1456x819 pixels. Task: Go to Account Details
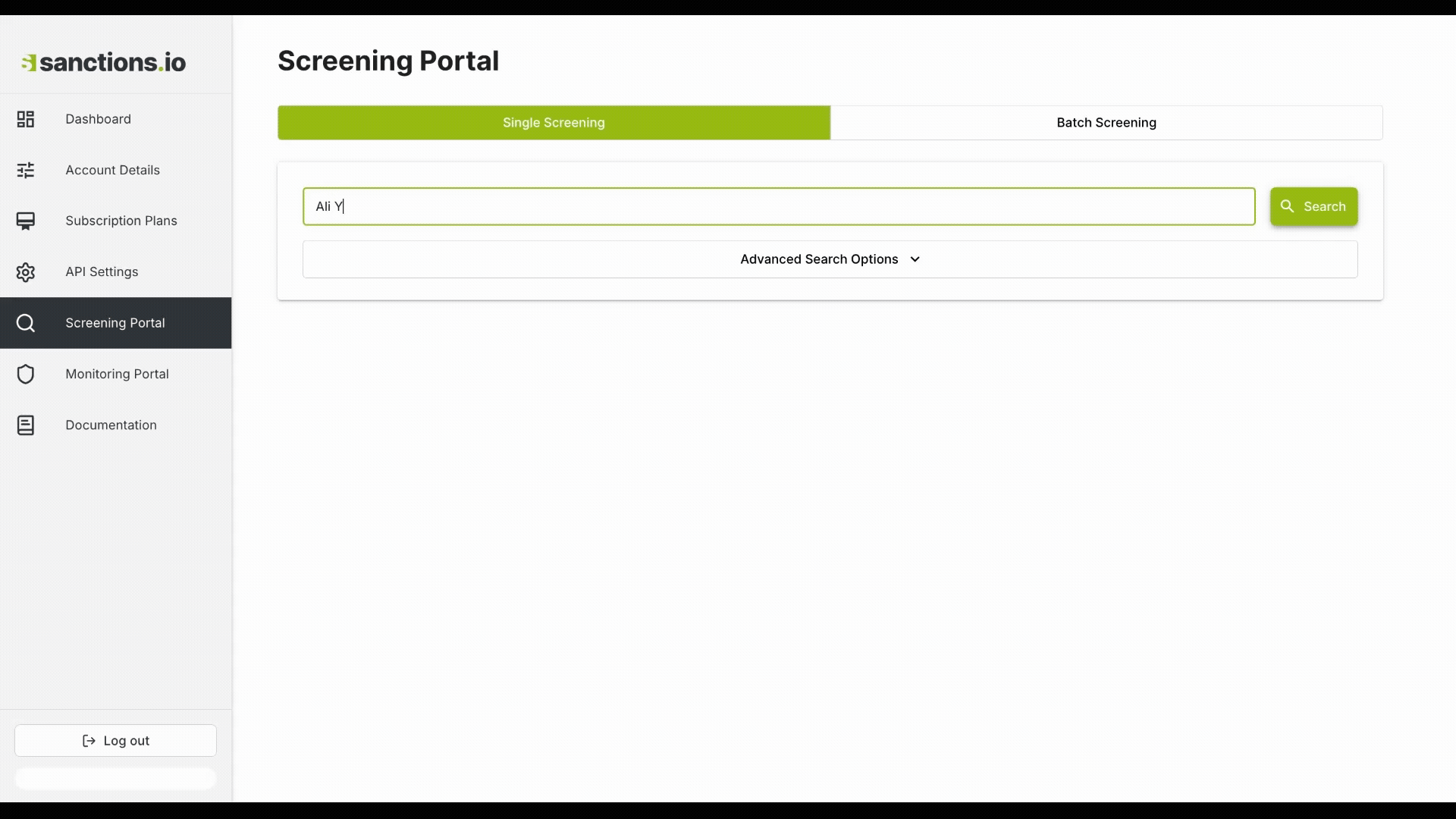tap(116, 170)
